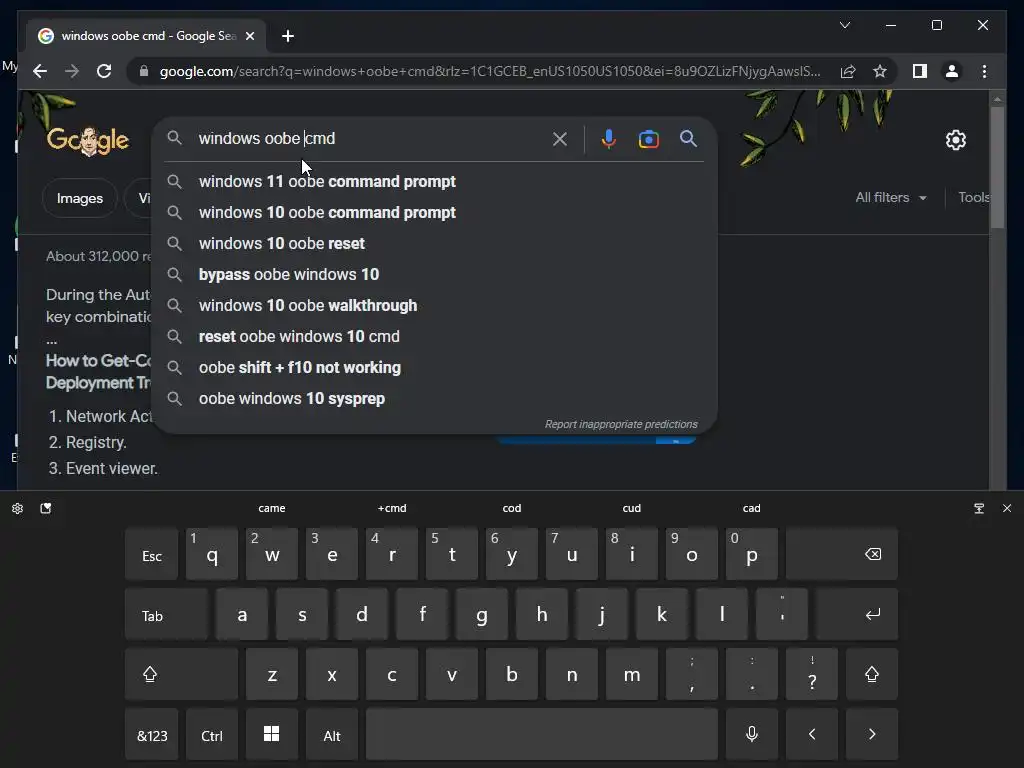Reload the Google search page
Screen dimensions: 1024x768
[x=104, y=71]
